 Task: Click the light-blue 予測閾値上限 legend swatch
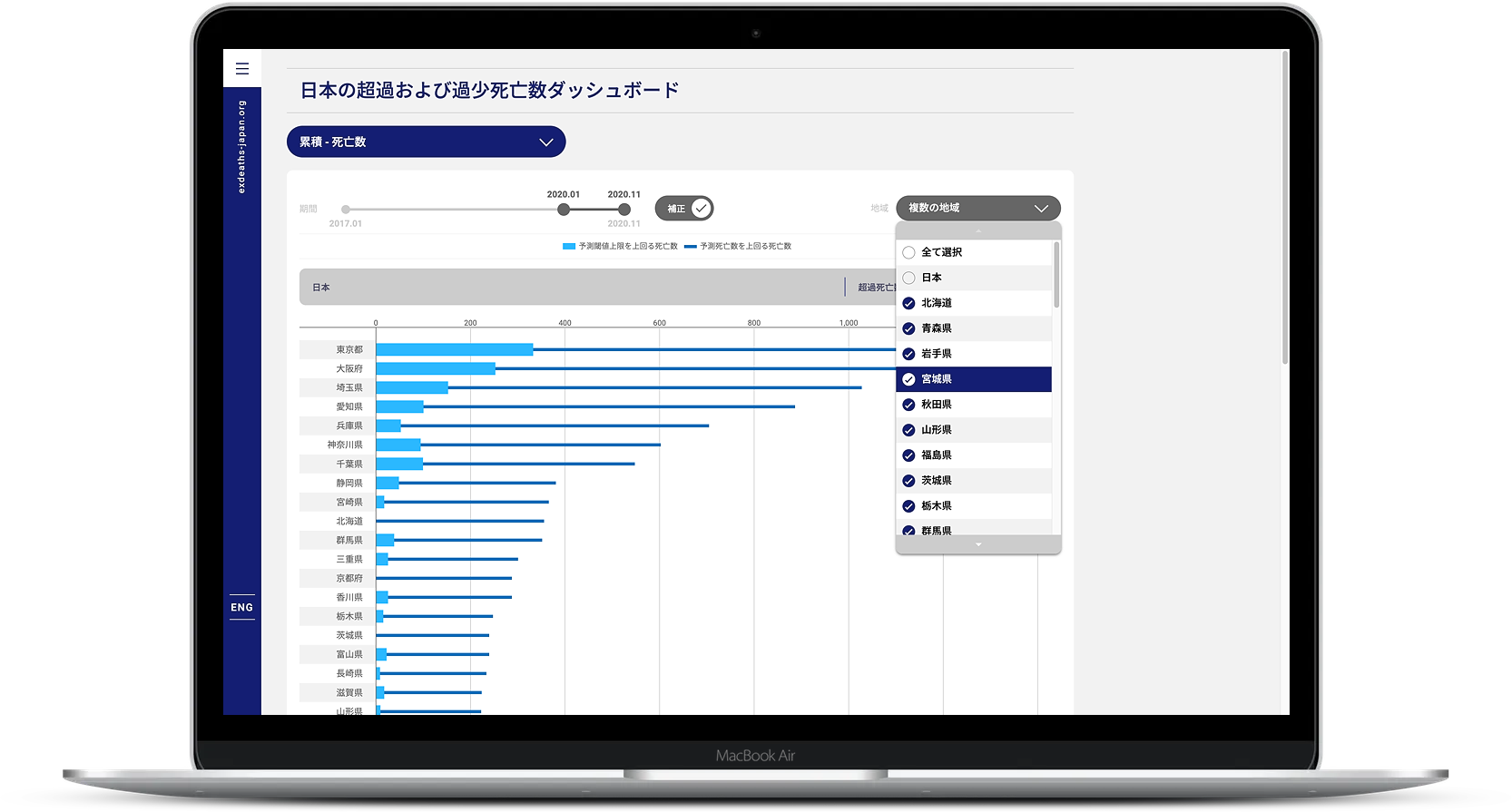click(x=569, y=246)
